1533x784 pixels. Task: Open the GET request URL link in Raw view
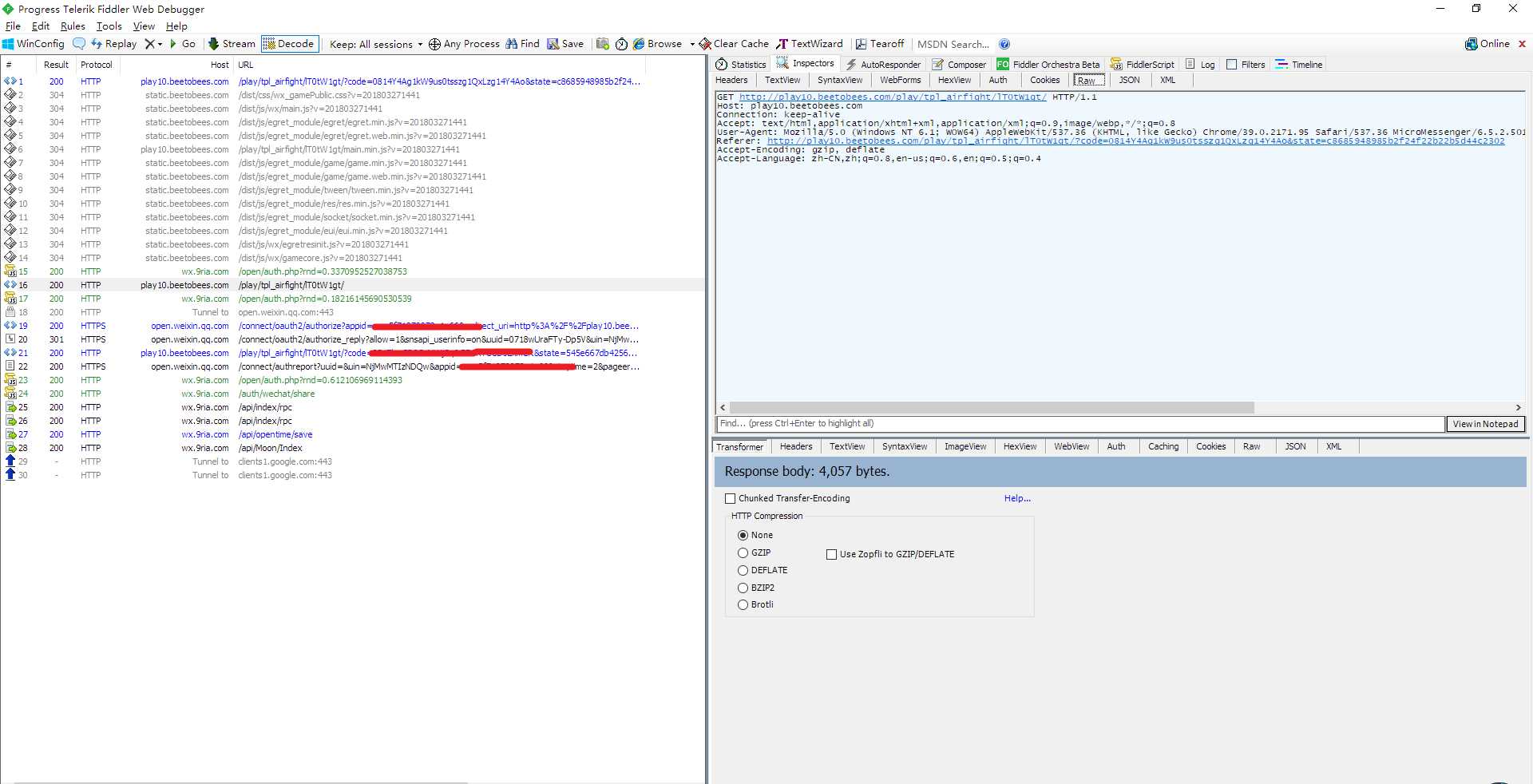click(x=893, y=97)
